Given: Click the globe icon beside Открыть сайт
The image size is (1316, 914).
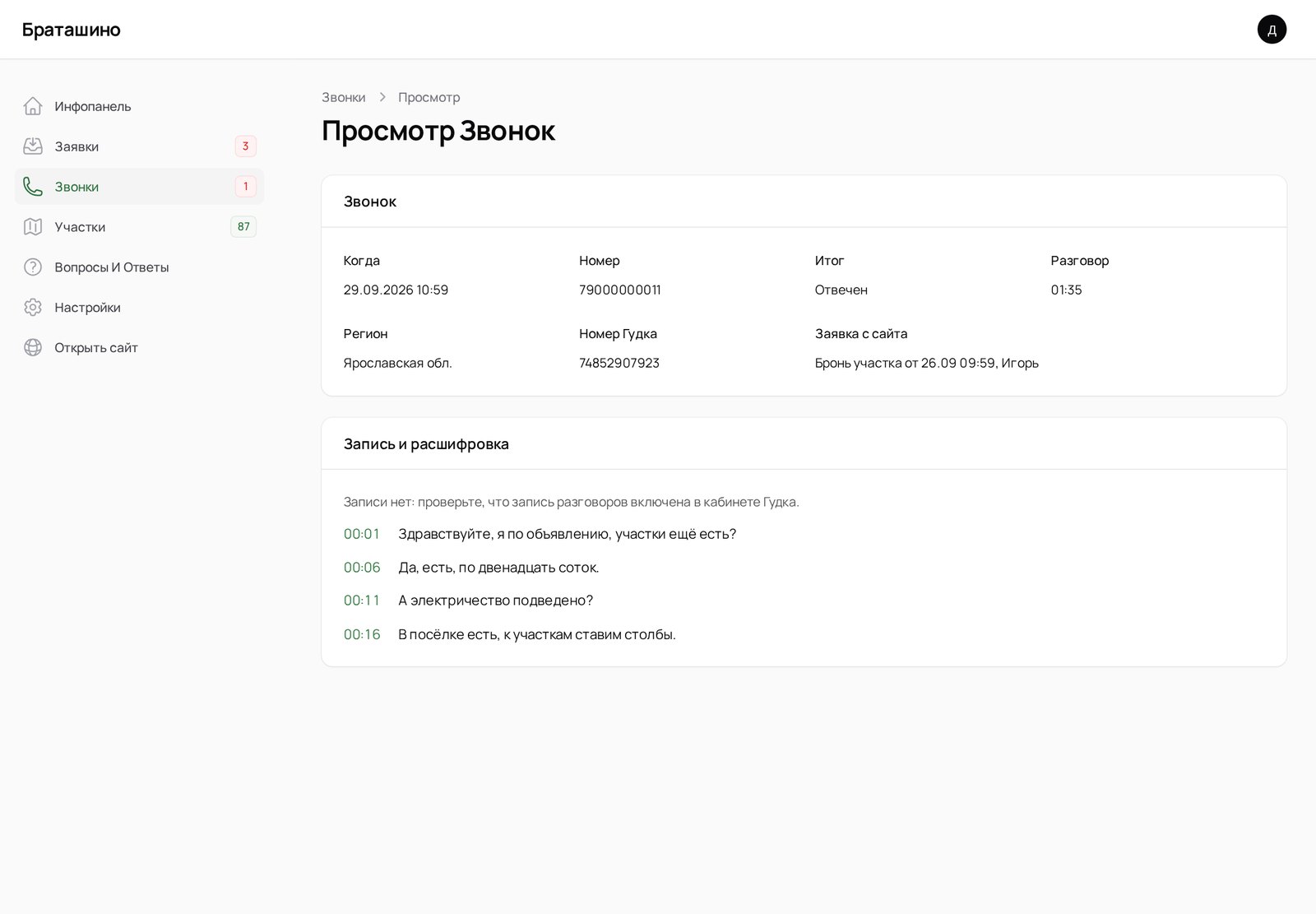Looking at the screenshot, I should point(33,348).
